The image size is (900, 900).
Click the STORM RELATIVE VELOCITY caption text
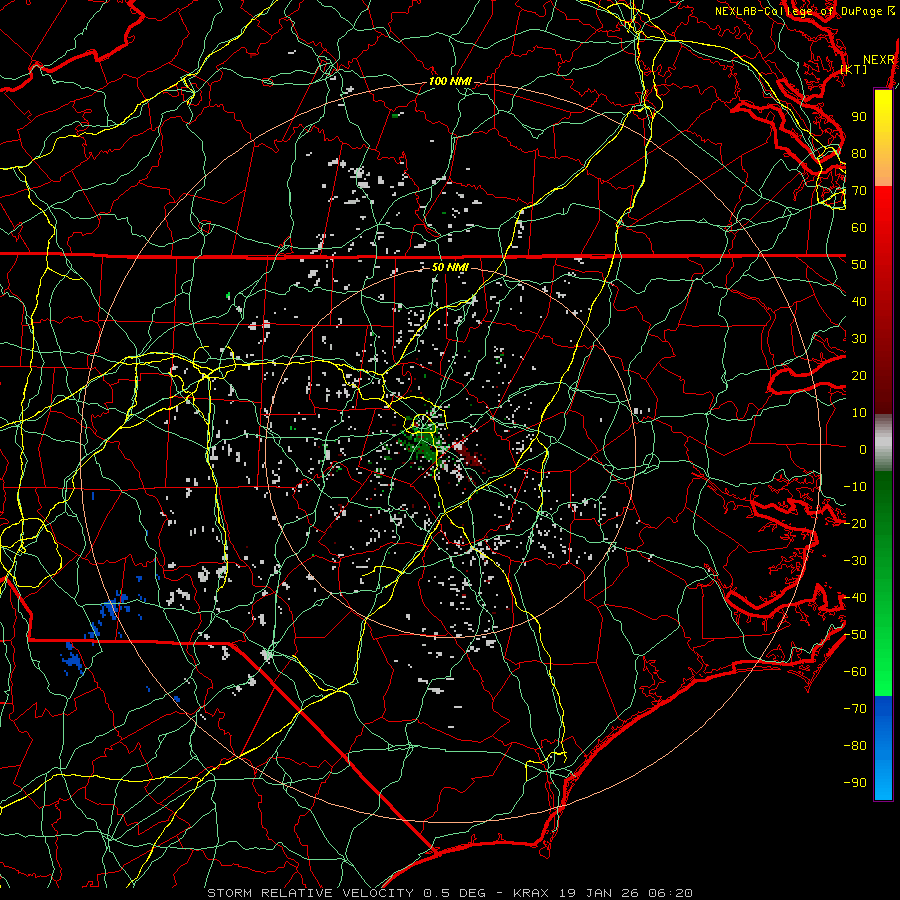click(x=310, y=893)
